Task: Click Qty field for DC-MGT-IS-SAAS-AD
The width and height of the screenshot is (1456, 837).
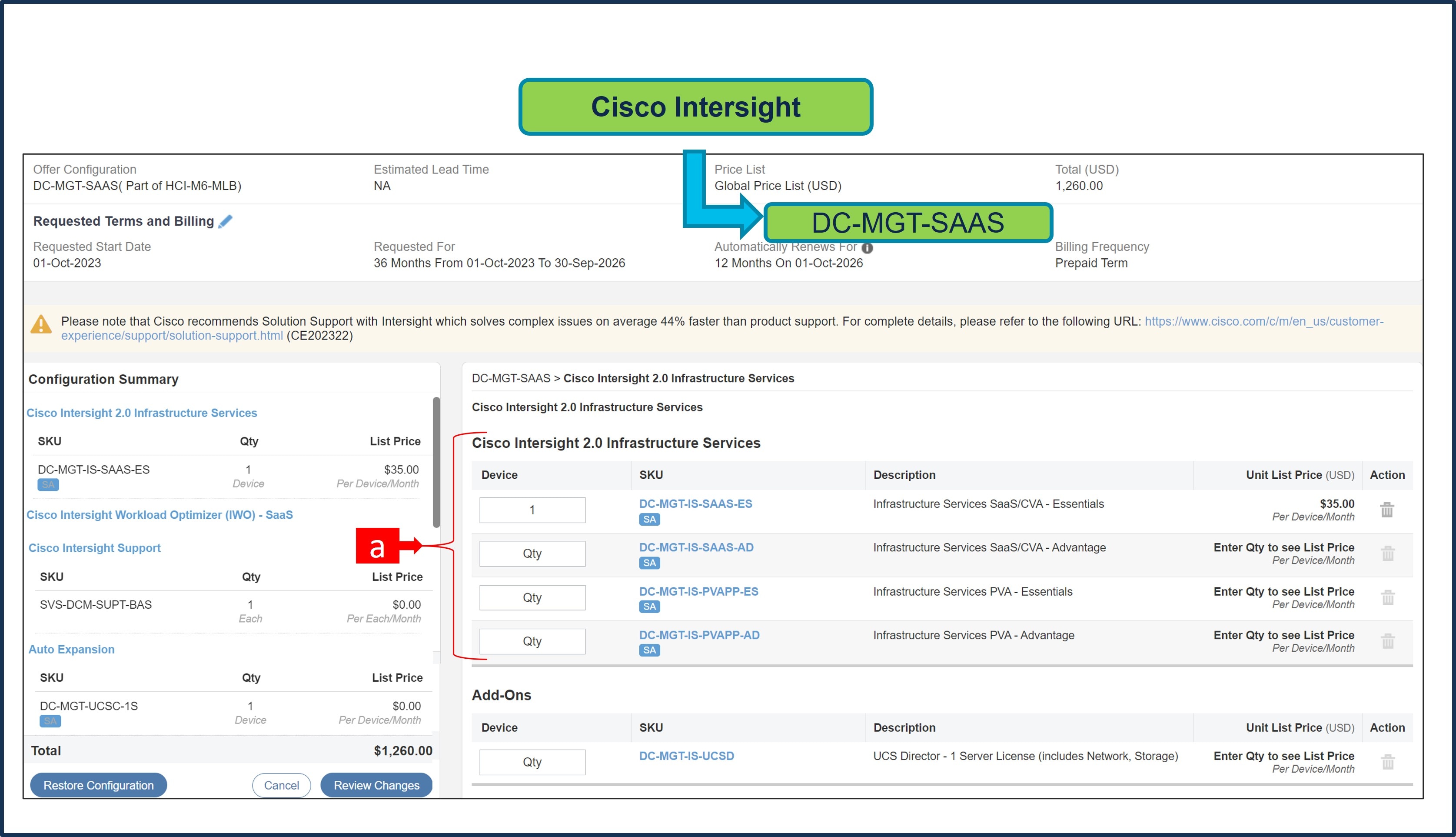Action: (532, 554)
